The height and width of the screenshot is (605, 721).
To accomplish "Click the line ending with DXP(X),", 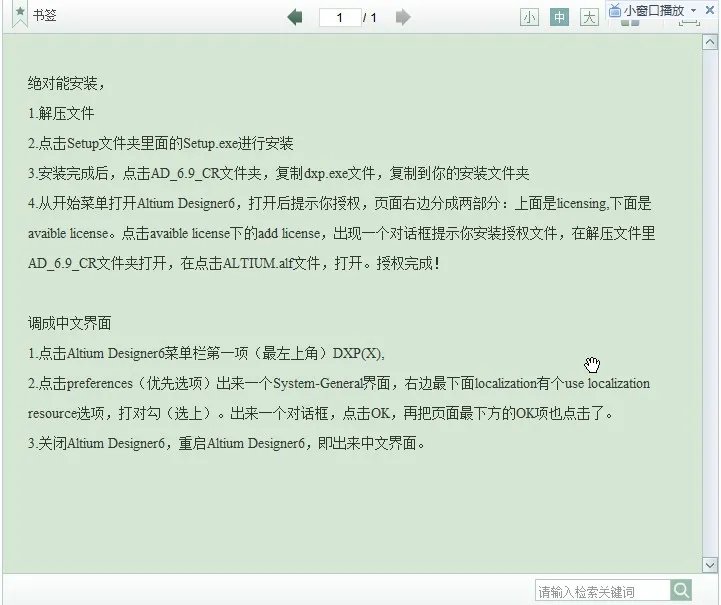I will pos(206,353).
